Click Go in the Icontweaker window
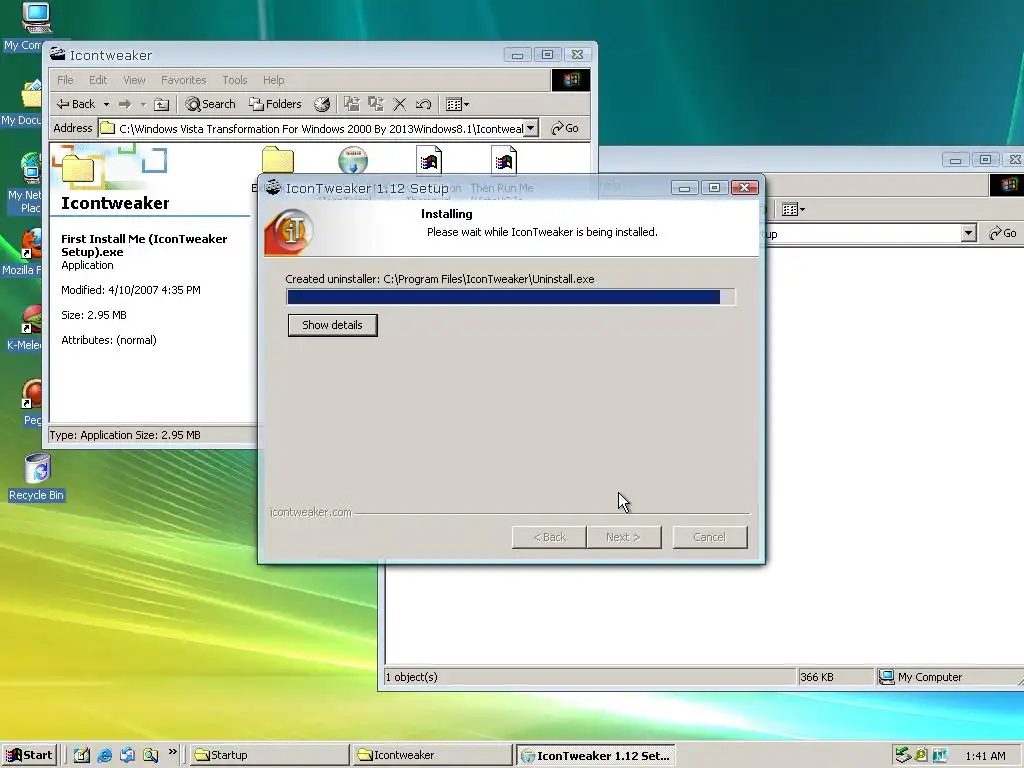This screenshot has width=1024, height=768. (565, 128)
